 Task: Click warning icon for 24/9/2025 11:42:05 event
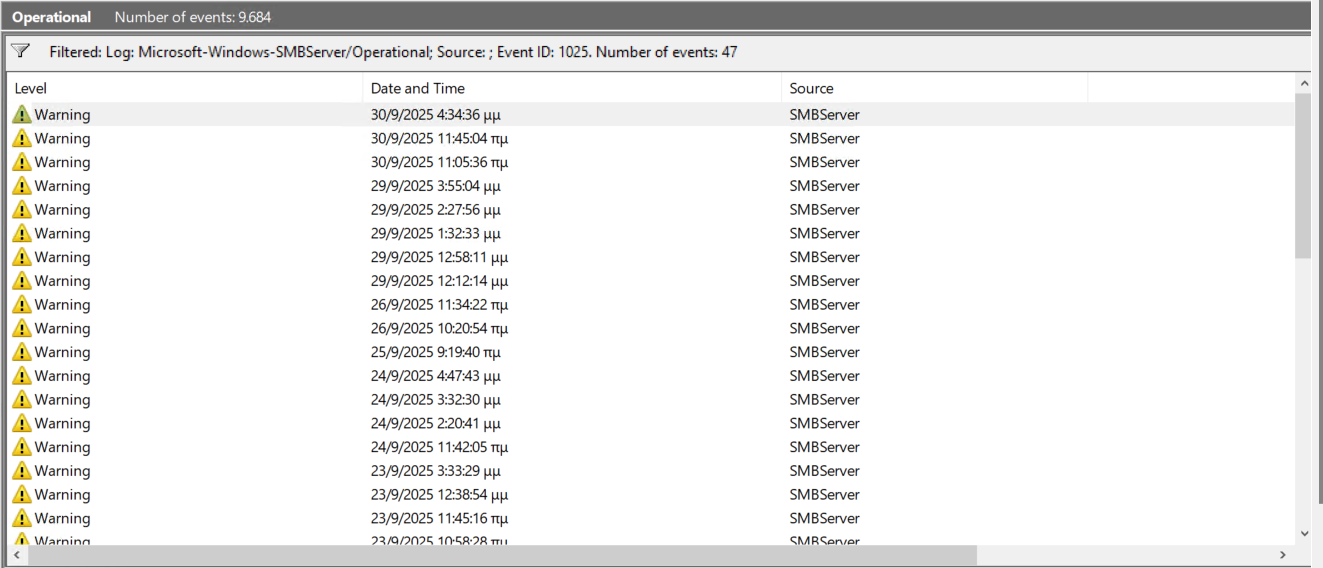(22, 447)
